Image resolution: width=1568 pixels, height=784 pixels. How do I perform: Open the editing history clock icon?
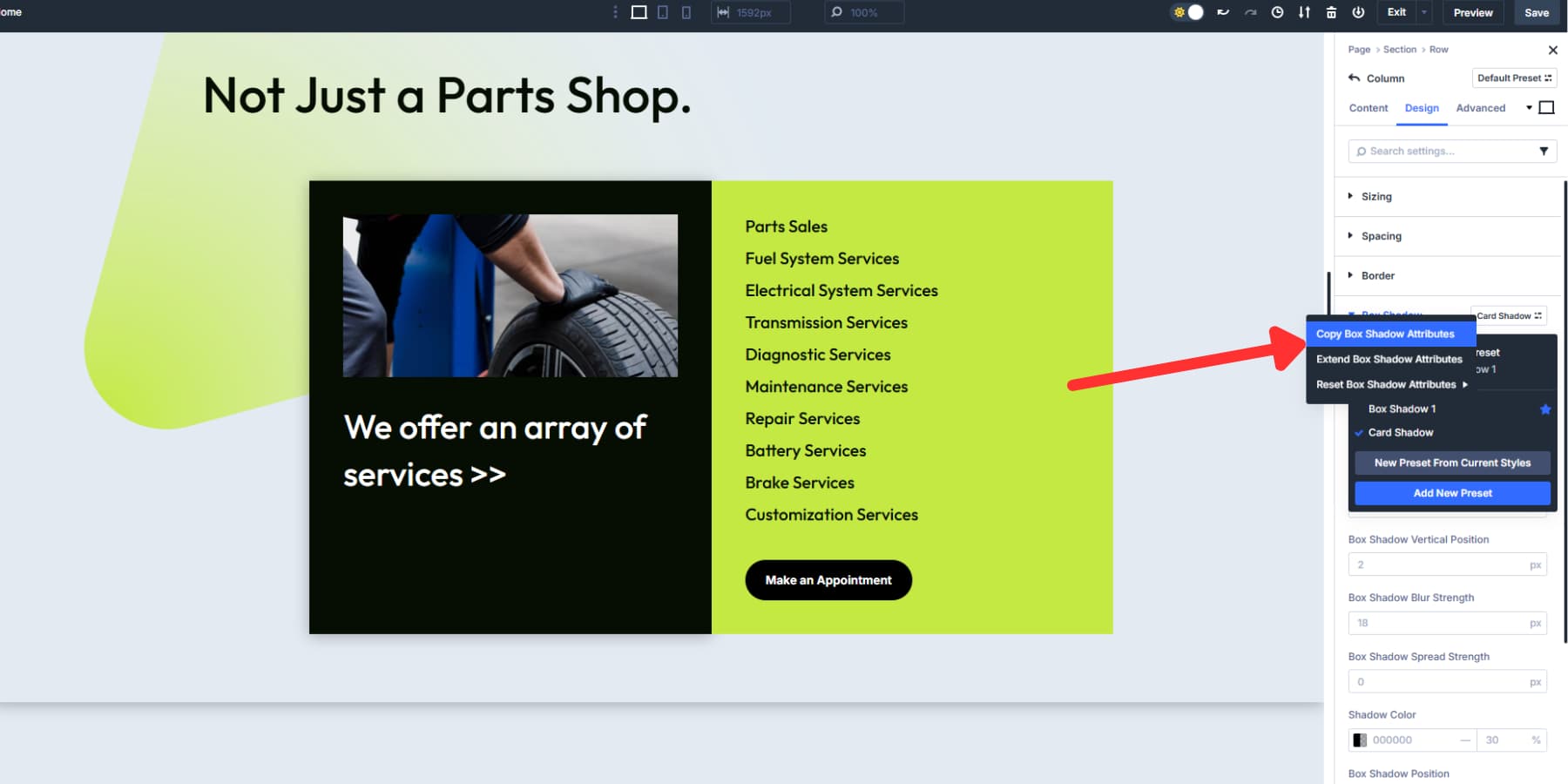(x=1277, y=12)
